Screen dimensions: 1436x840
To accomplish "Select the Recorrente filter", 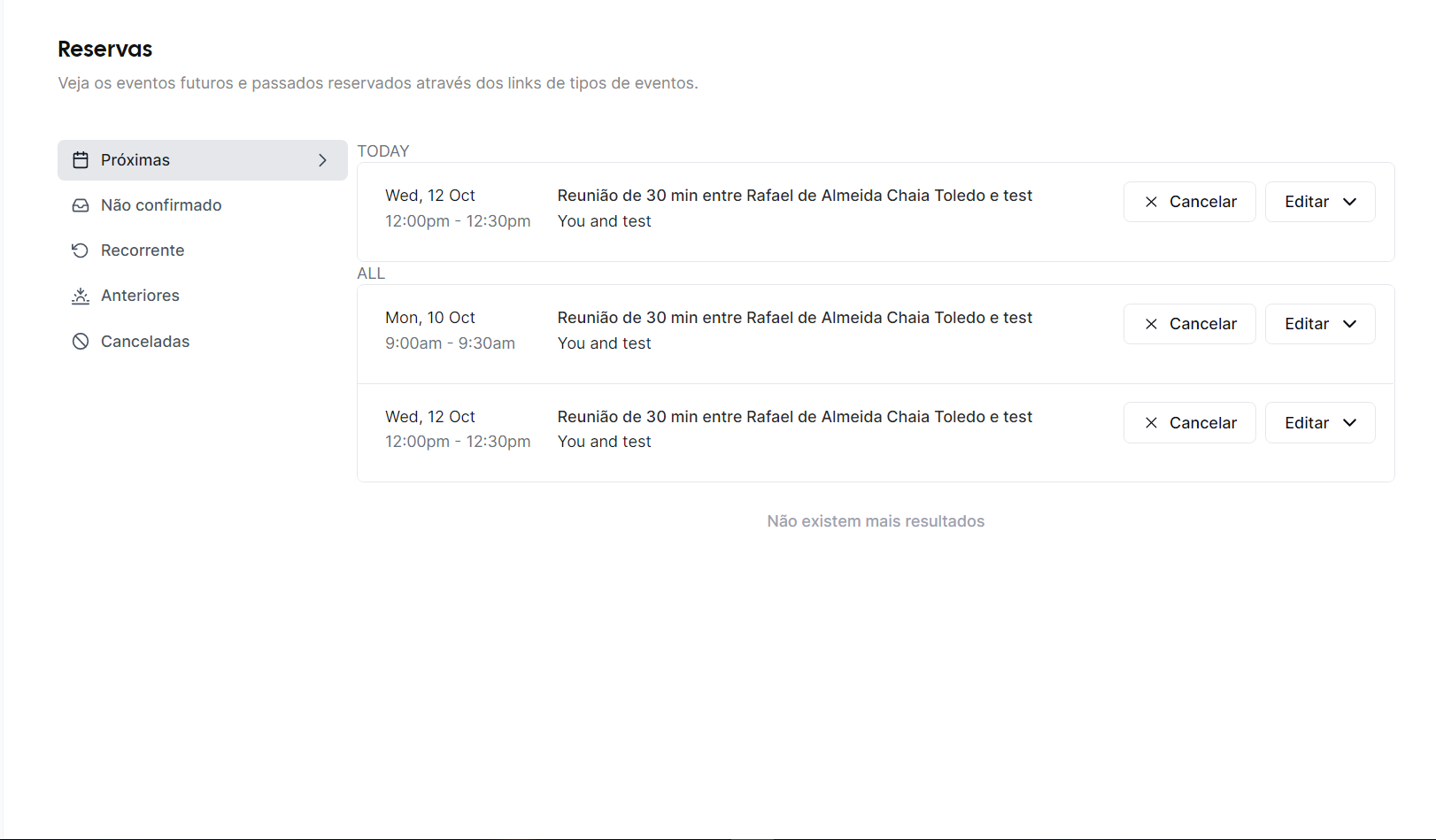I will tap(142, 250).
